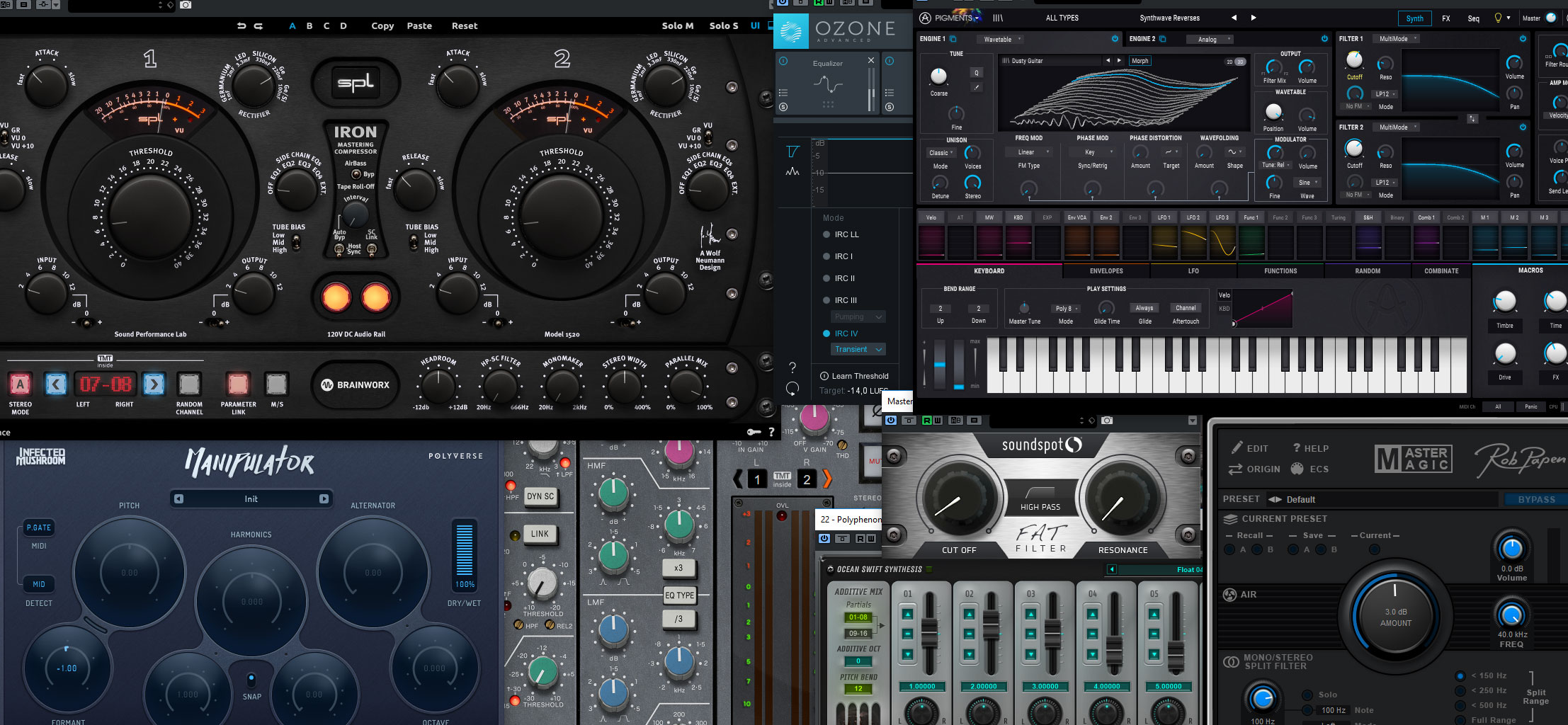Viewport: 1568px width, 725px height.
Task: Open Filter 2 MultiMode dropdown
Action: [x=1397, y=127]
